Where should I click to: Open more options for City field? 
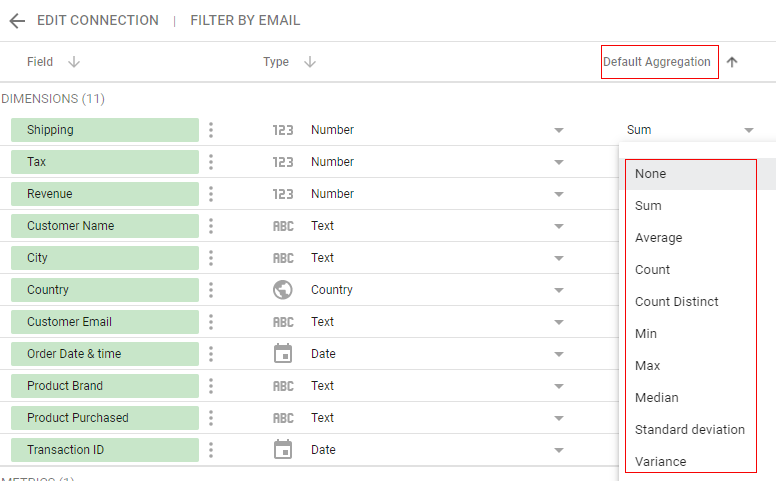tap(211, 258)
